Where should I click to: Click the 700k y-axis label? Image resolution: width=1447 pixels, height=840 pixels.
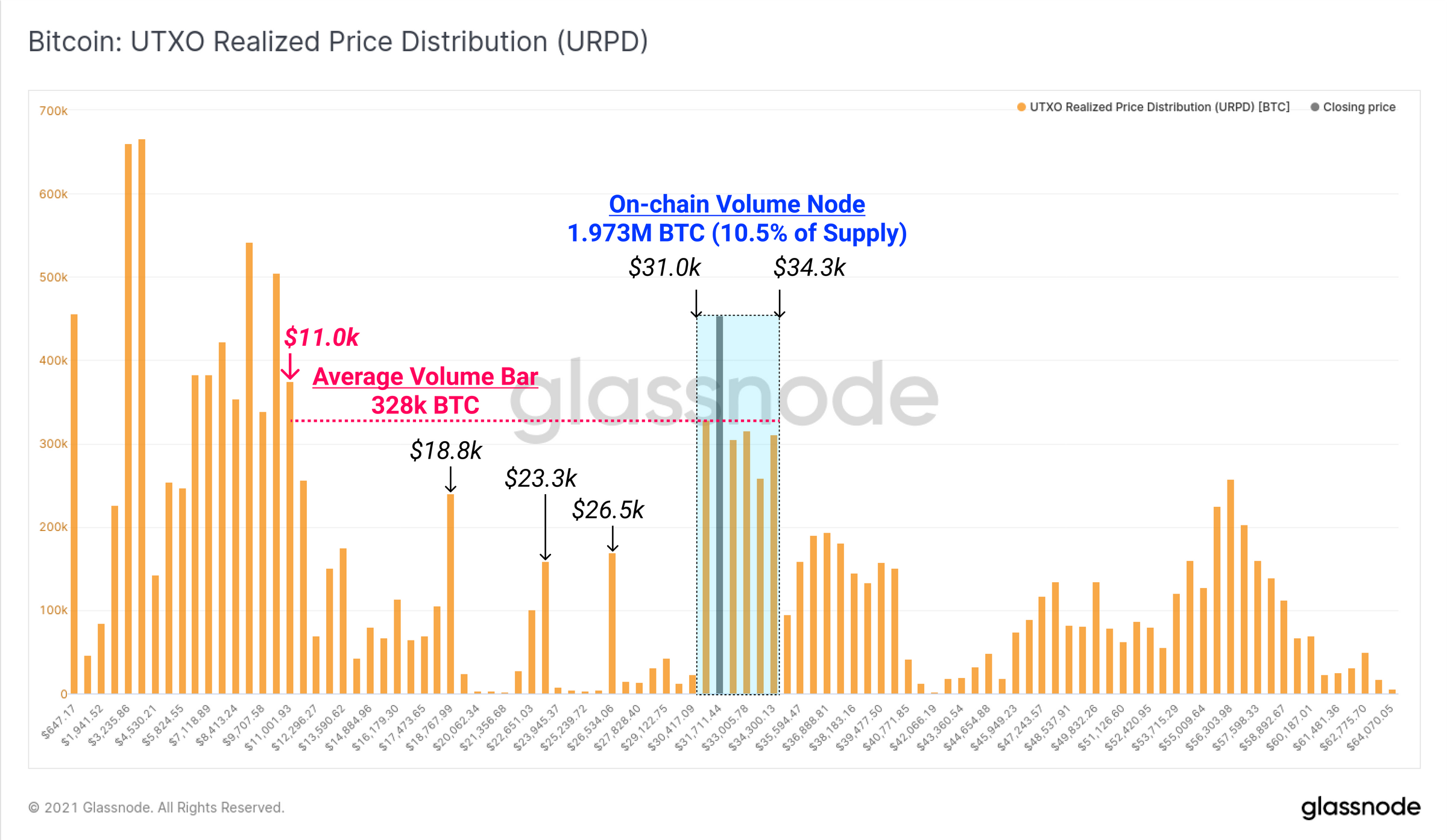pos(53,111)
